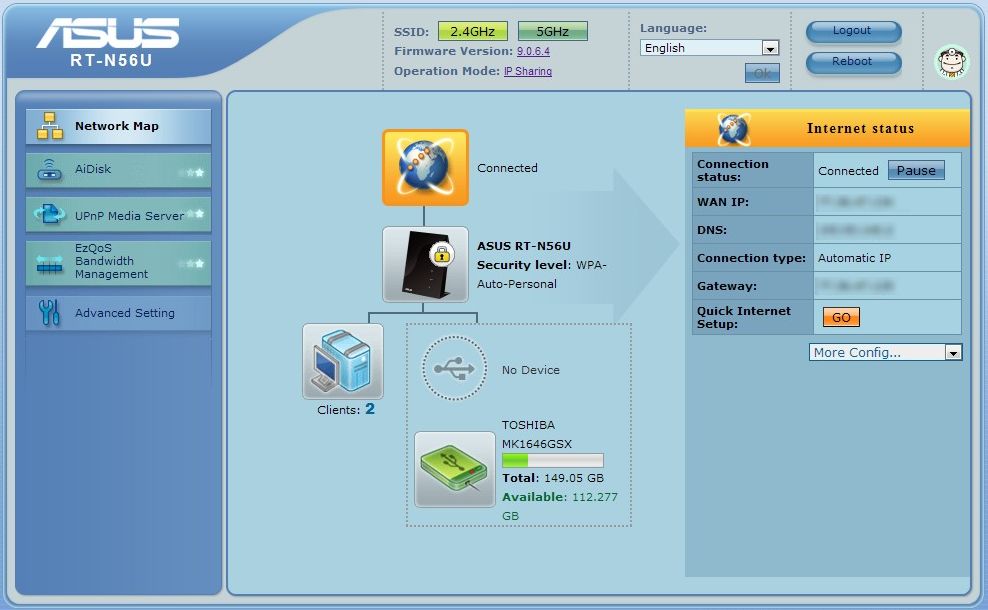Screen dimensions: 988x610
Task: Open the Clients computer icon
Action: (343, 361)
